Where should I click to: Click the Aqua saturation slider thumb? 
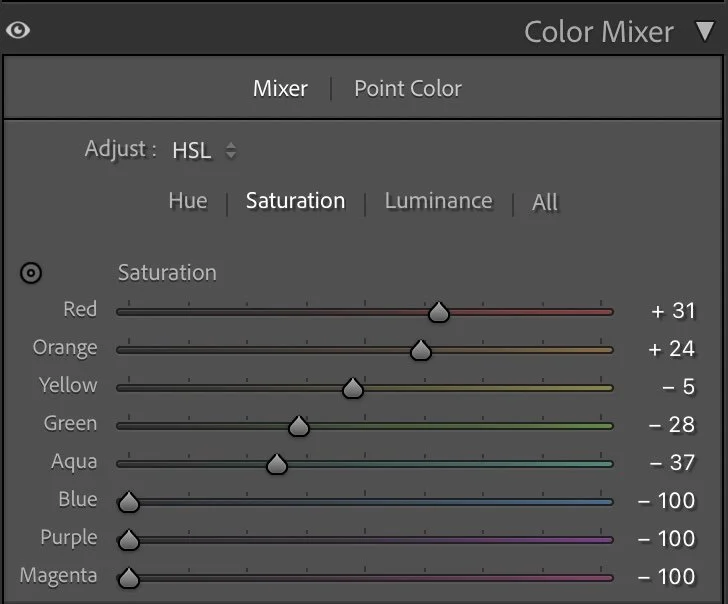(x=277, y=464)
